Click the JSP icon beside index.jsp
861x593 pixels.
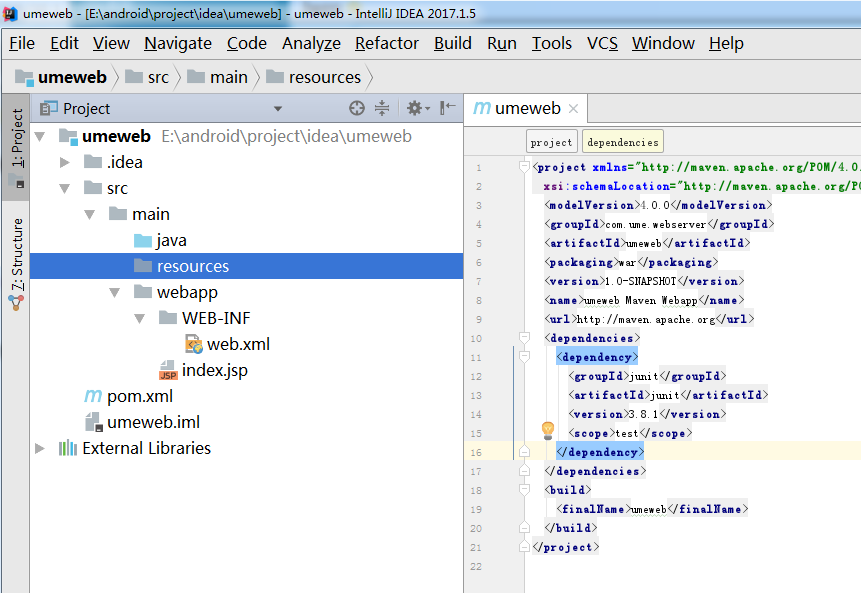[x=169, y=369]
